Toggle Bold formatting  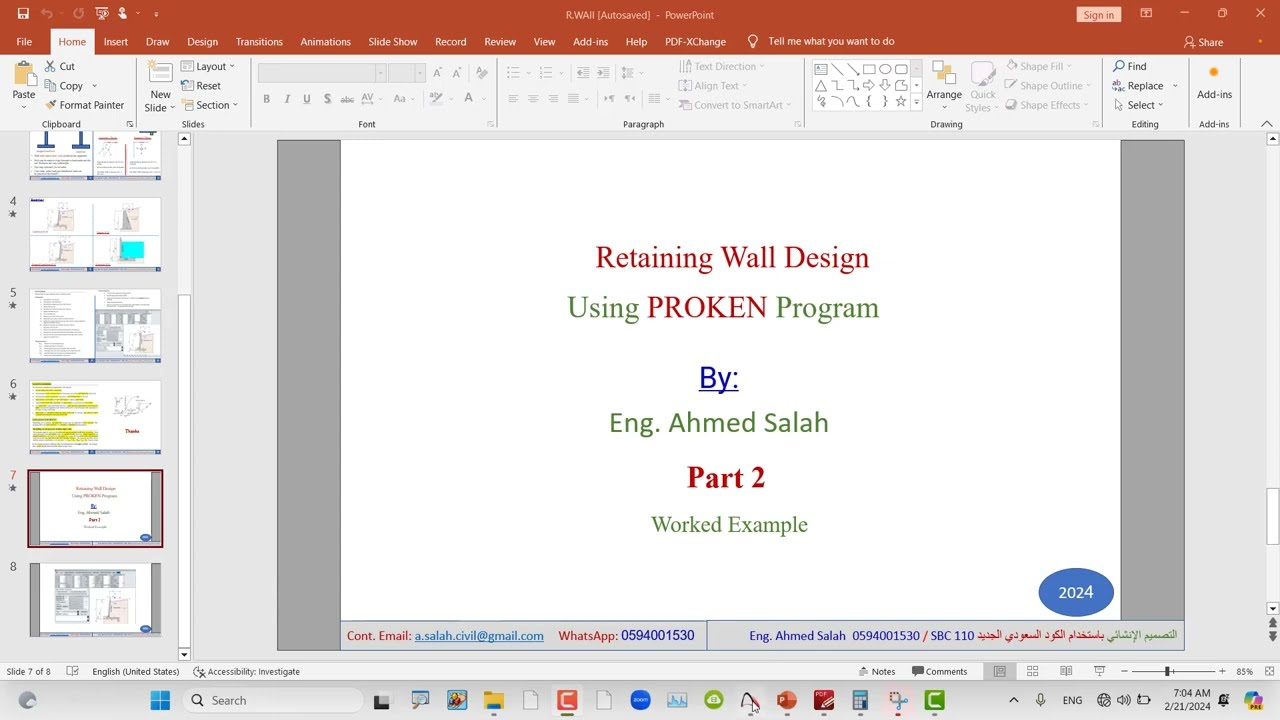point(266,99)
